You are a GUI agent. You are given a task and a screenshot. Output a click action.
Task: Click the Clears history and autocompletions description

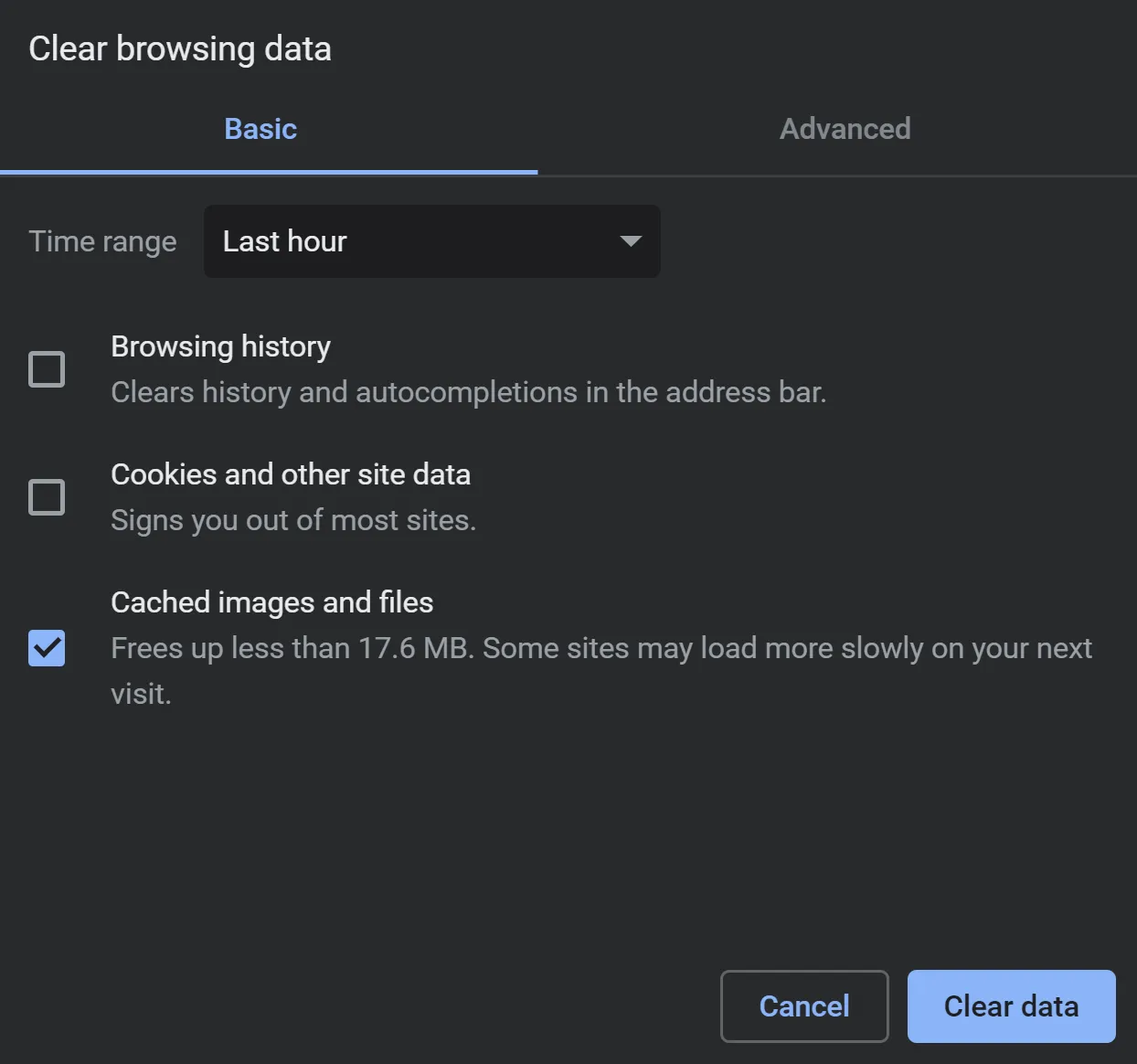468,392
